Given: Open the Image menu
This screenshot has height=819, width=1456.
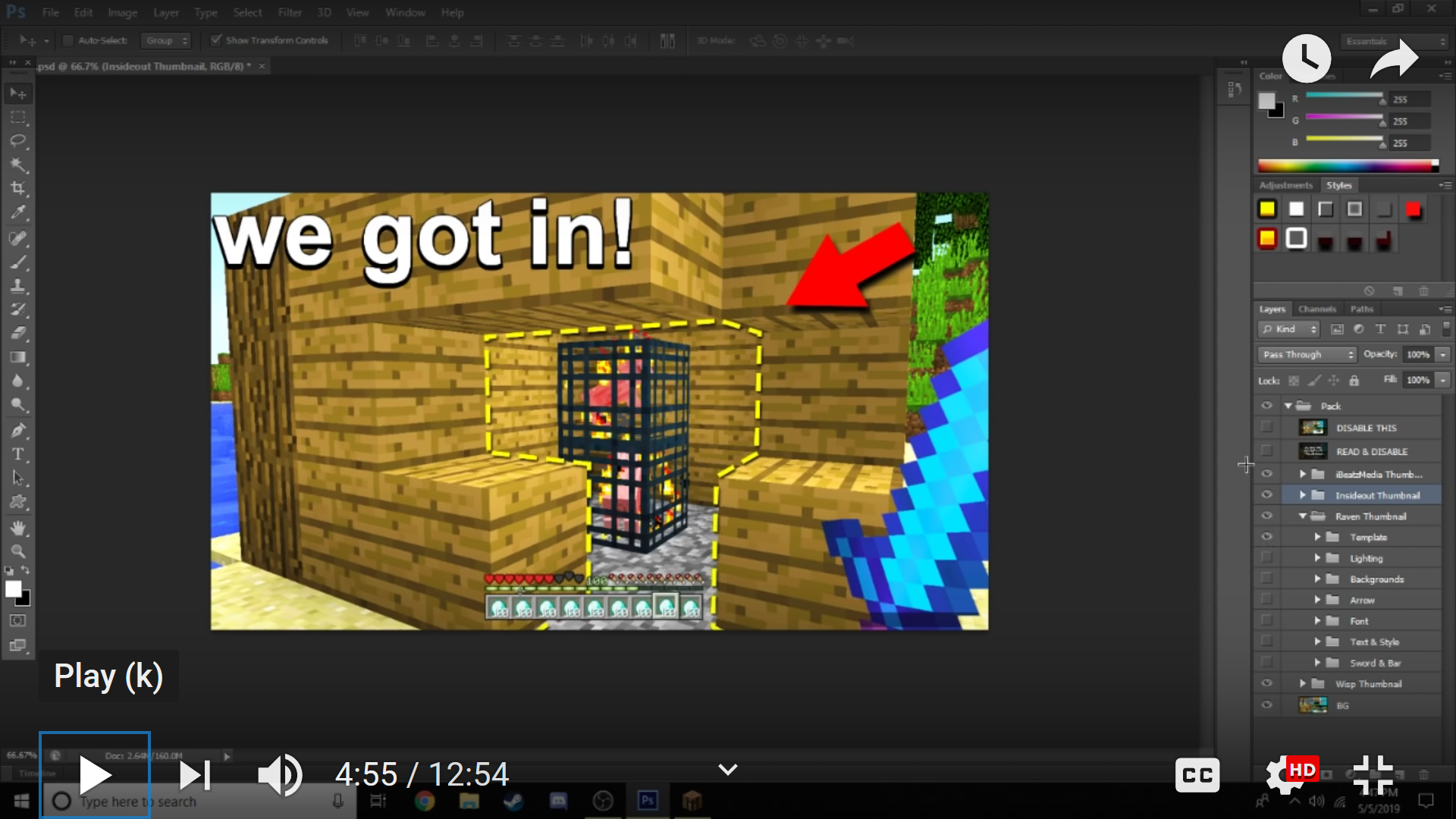Looking at the screenshot, I should tap(122, 12).
